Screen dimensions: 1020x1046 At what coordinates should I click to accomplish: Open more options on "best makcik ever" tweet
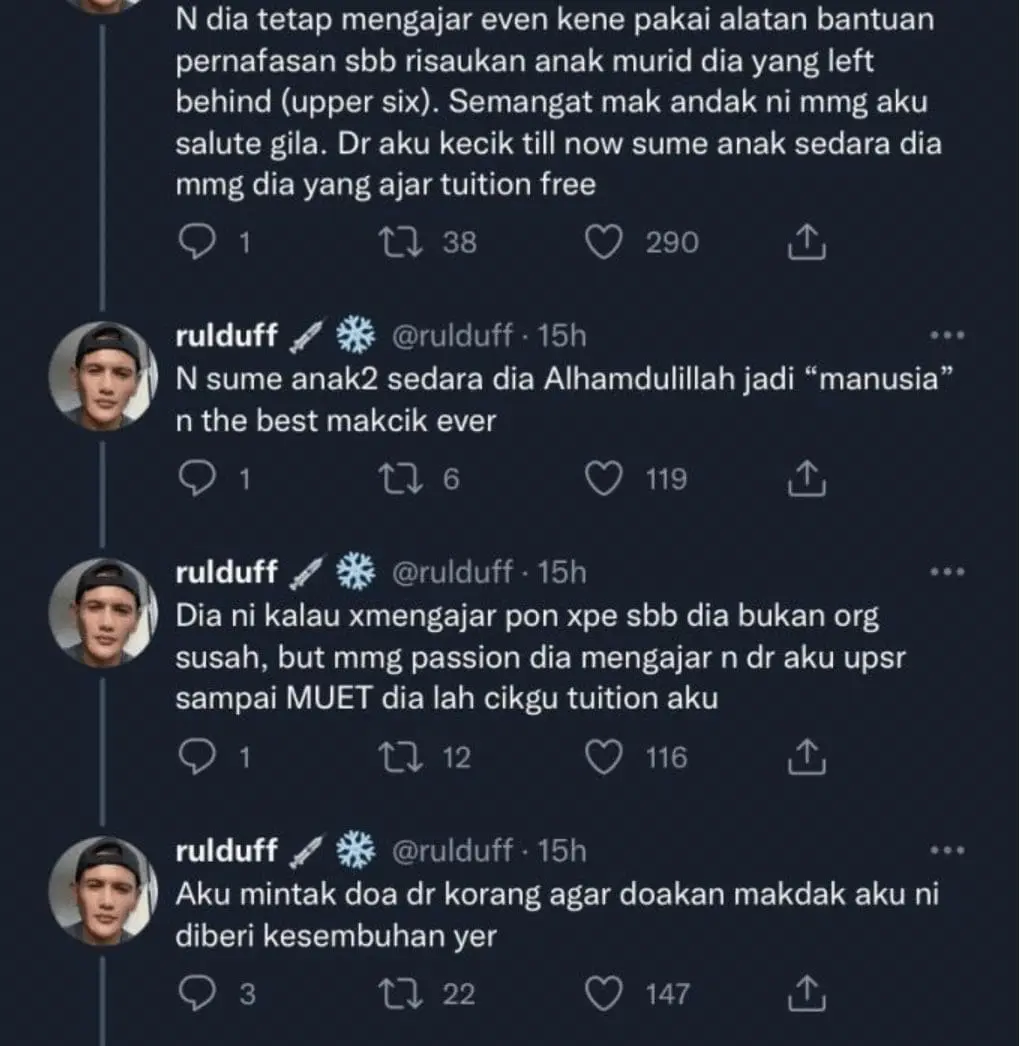pyautogui.click(x=947, y=336)
